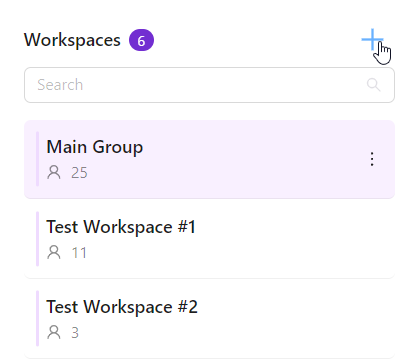Click the member count 3 on Test Workspace #2
The image size is (420, 362).
pyautogui.click(x=75, y=333)
